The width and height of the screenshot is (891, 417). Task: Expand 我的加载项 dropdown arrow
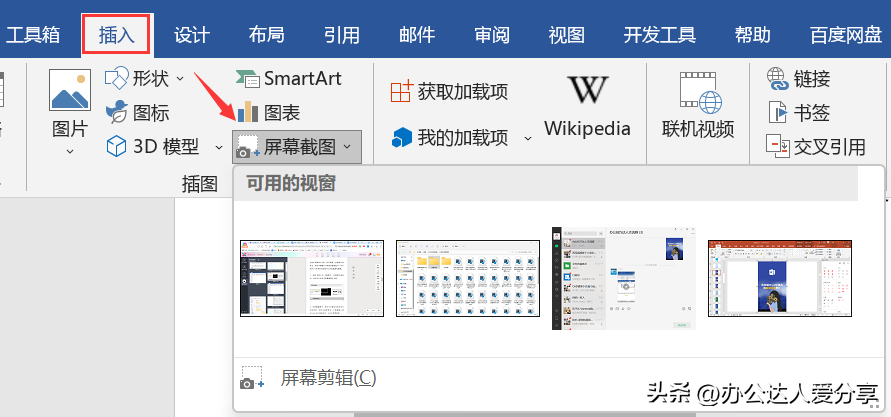click(x=528, y=138)
